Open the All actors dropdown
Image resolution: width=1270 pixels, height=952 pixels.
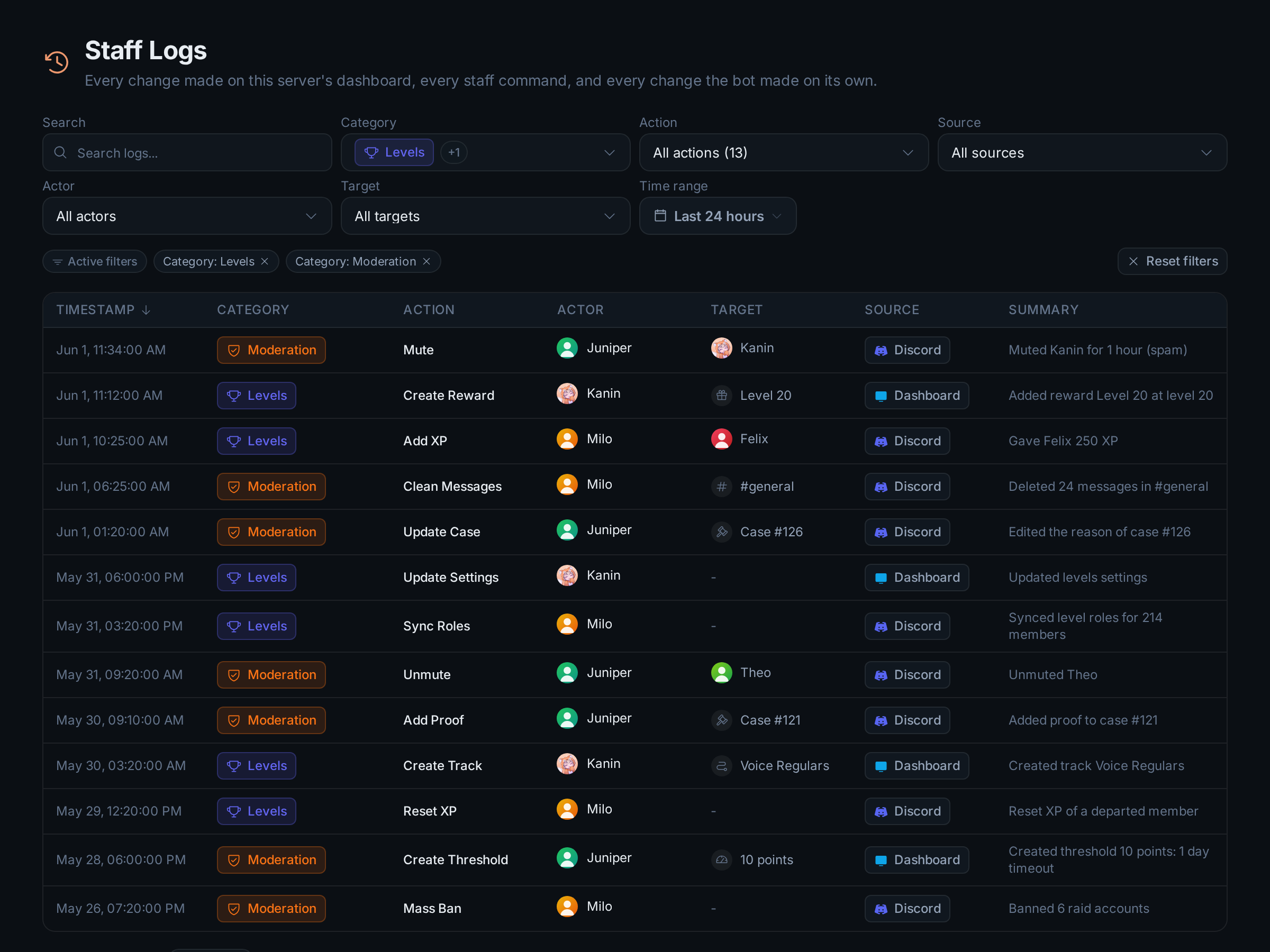tap(187, 216)
